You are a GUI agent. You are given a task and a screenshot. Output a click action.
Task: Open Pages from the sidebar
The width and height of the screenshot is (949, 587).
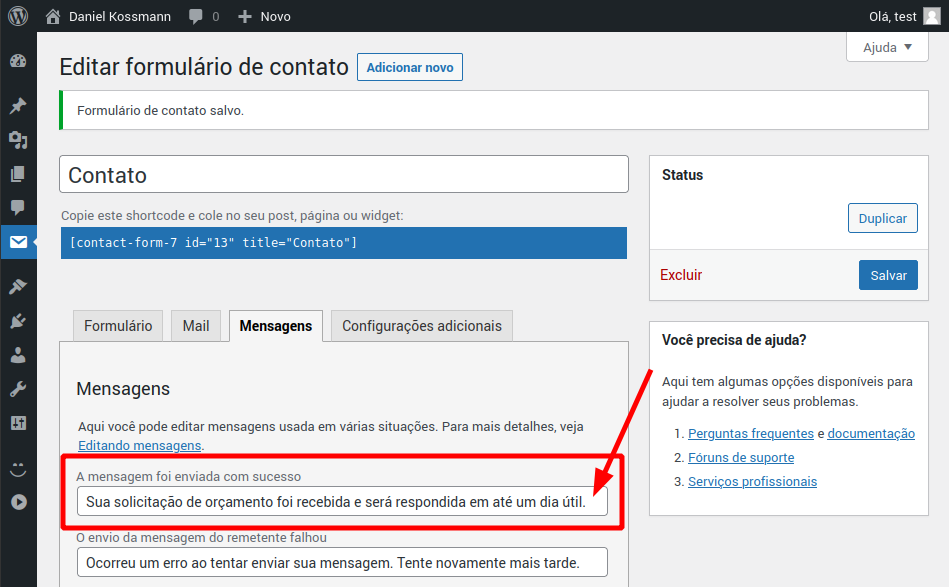18,174
